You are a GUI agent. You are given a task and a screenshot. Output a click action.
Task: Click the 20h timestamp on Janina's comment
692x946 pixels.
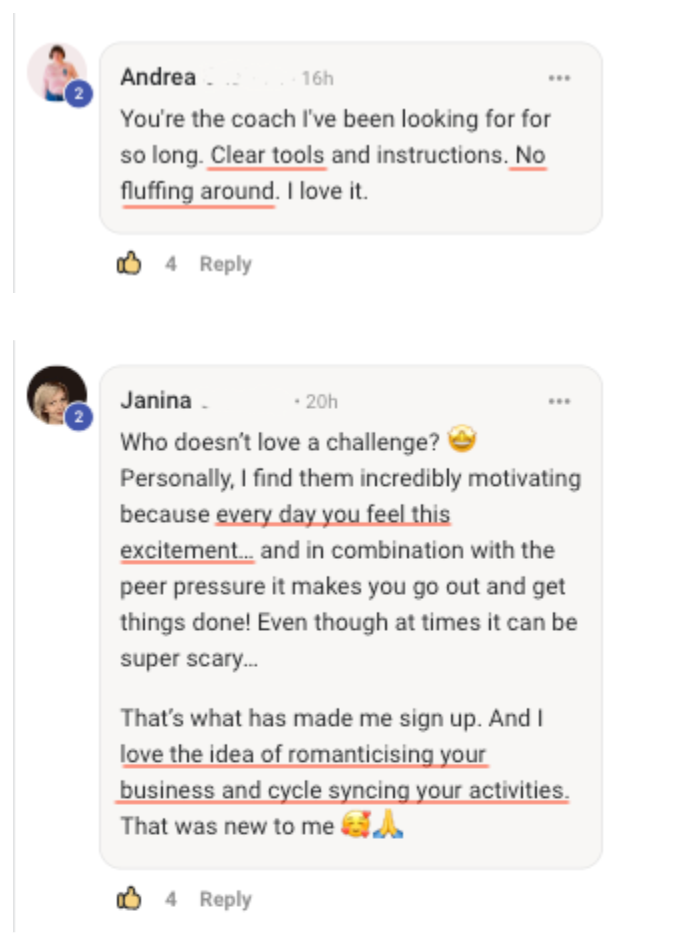(x=321, y=401)
